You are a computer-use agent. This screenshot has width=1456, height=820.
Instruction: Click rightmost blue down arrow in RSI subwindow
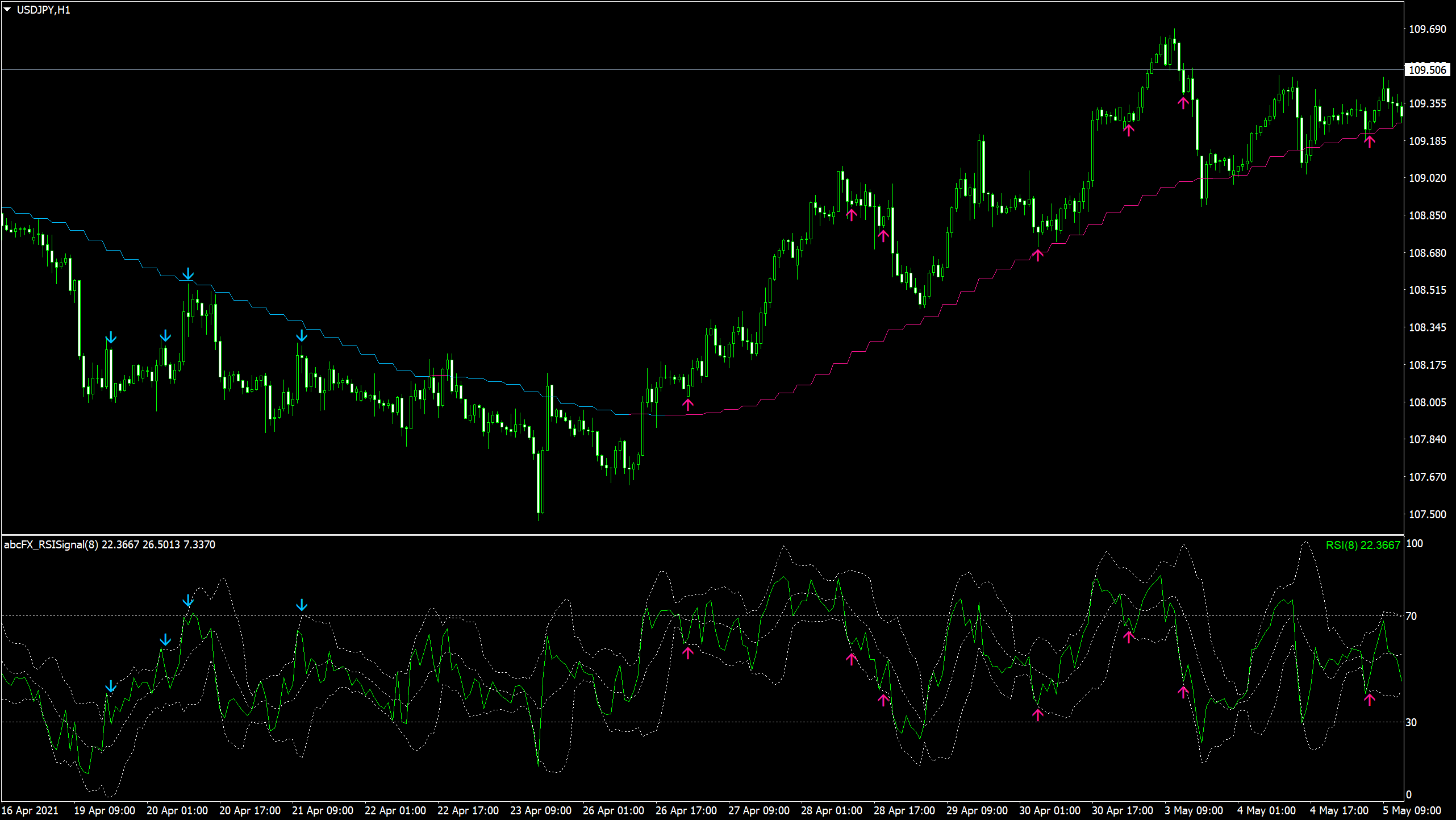click(x=302, y=605)
